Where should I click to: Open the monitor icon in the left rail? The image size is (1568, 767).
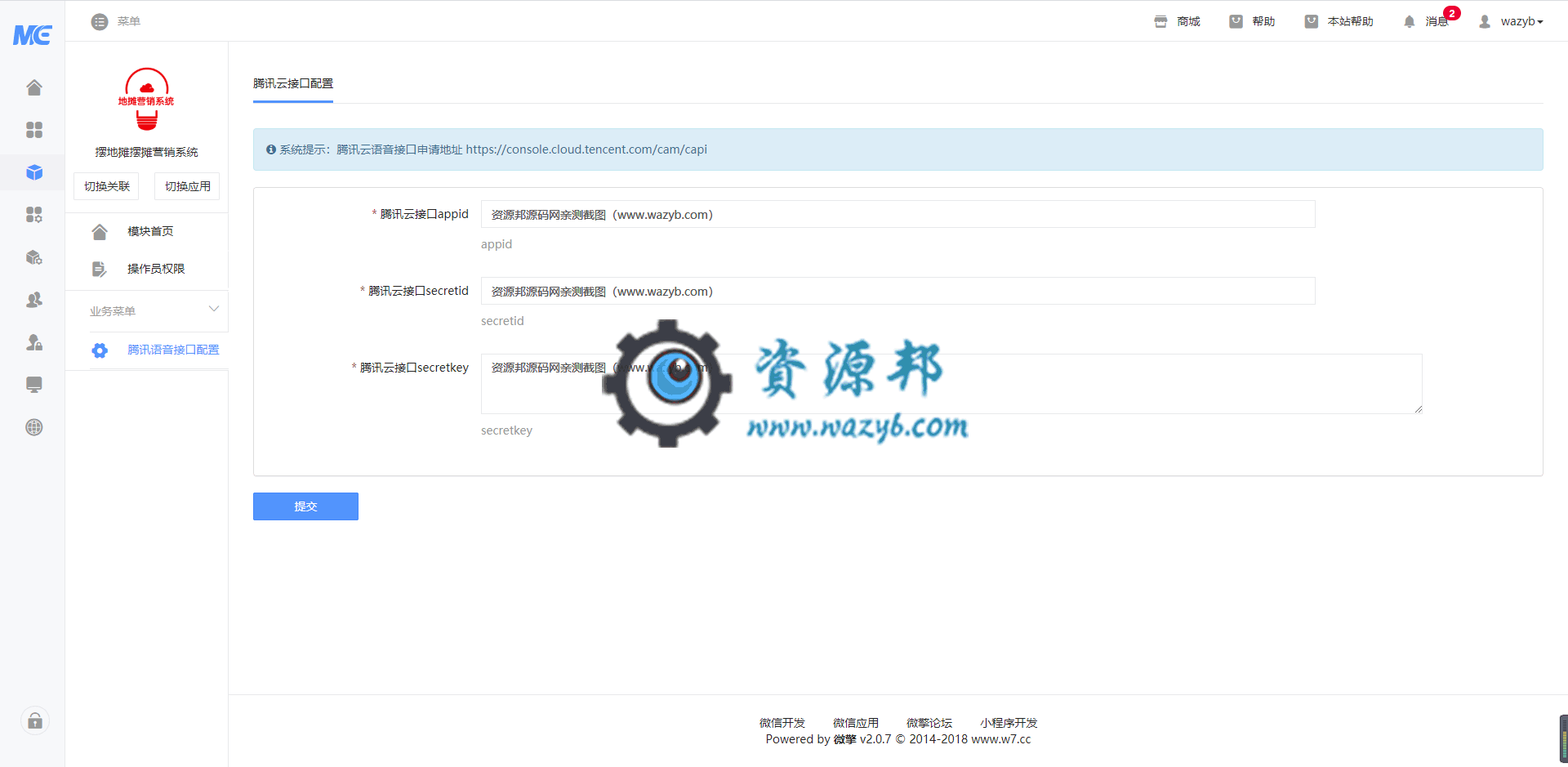pyautogui.click(x=34, y=385)
